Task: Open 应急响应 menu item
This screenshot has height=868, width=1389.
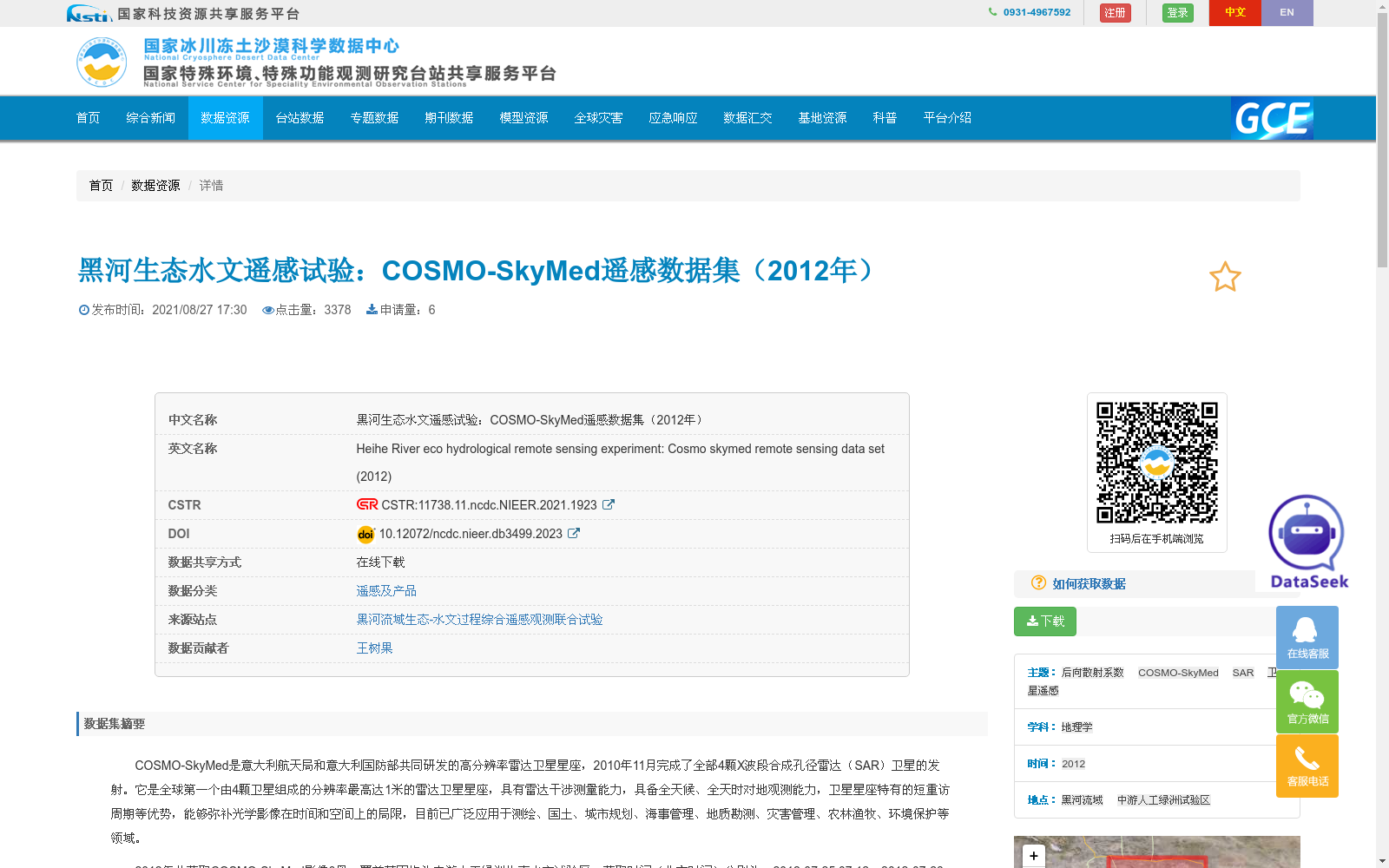Action: 673,118
